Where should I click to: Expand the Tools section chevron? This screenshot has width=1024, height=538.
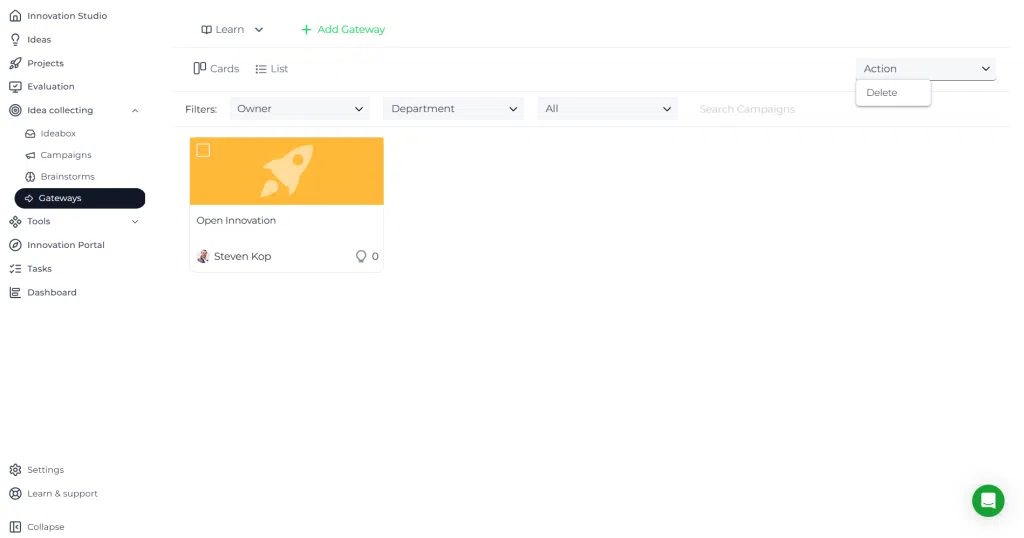(x=135, y=222)
